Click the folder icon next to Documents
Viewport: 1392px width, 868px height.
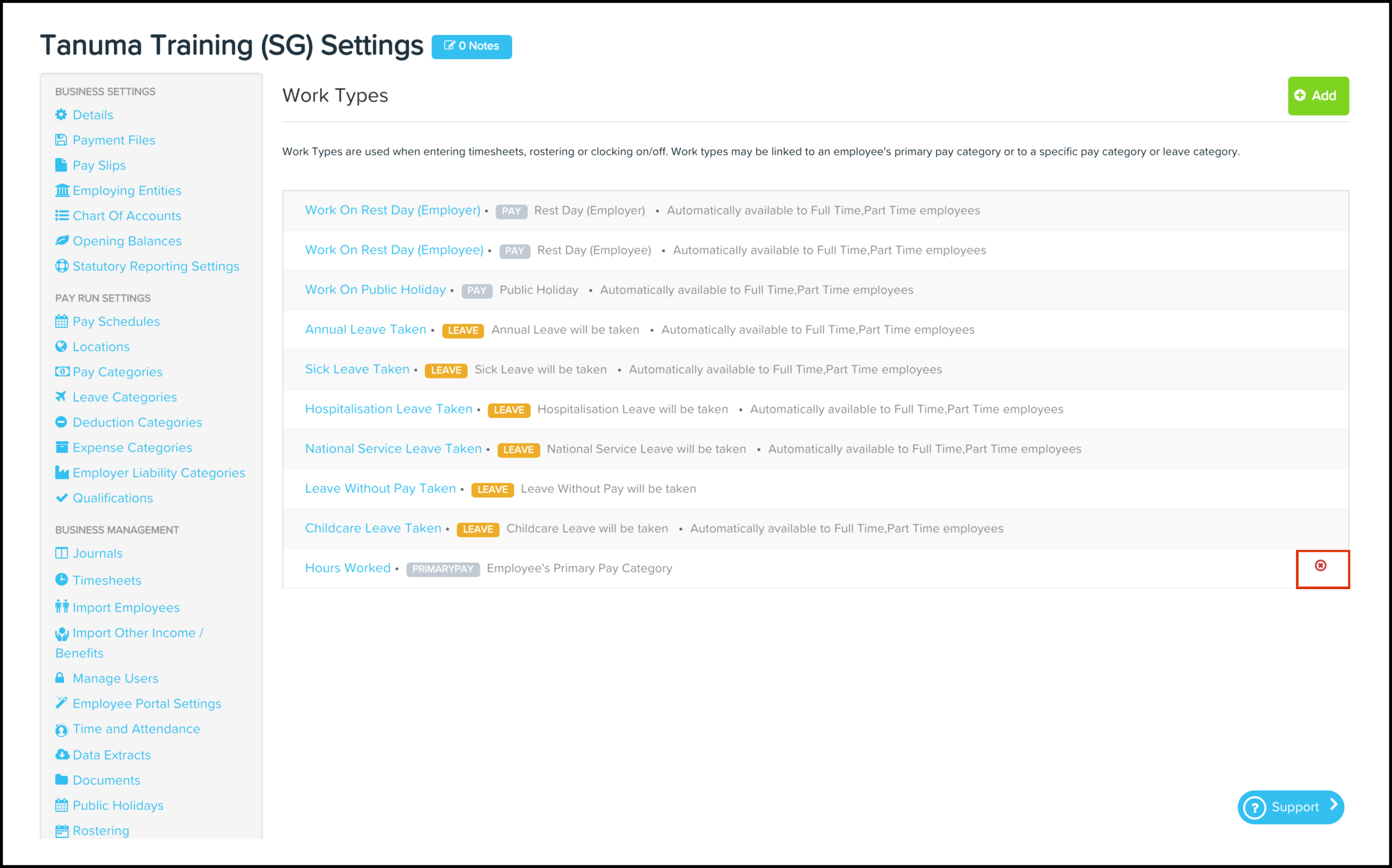click(62, 780)
